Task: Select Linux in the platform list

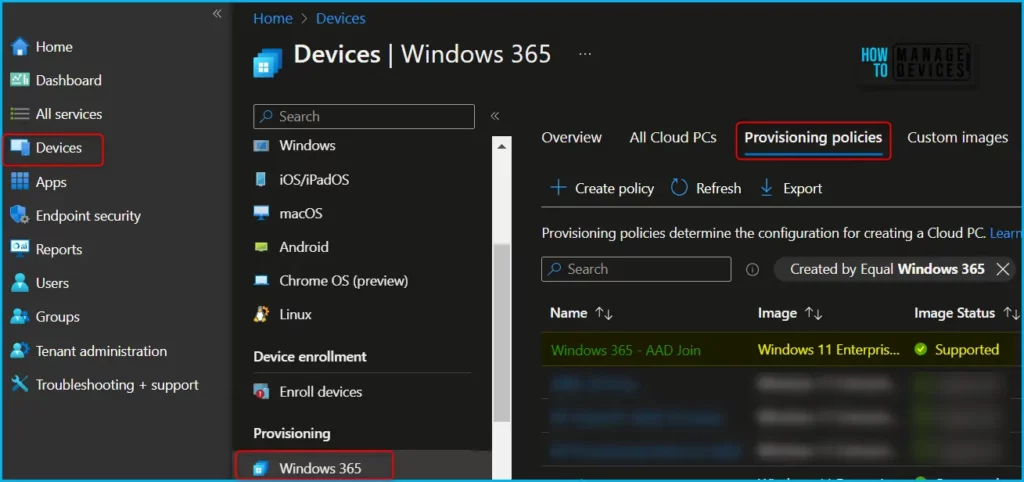Action: [295, 314]
